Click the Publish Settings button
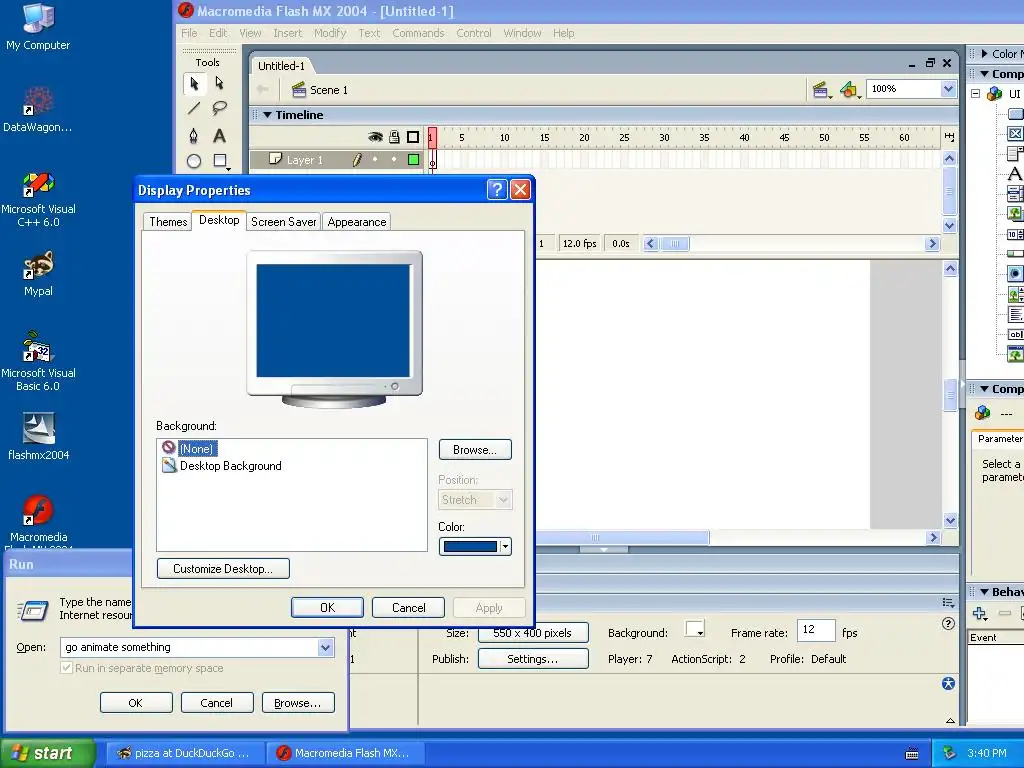 tap(533, 659)
